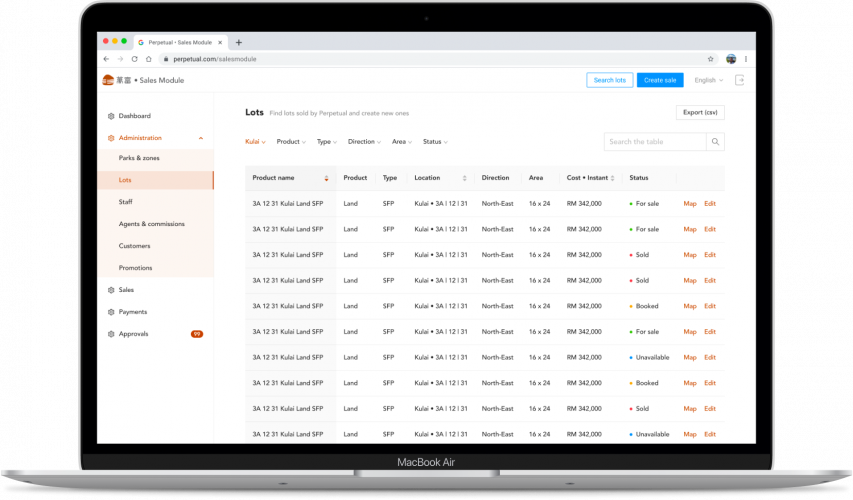Viewport: 853px width, 500px height.
Task: Sort by Cost Instant column arrows
Action: point(613,178)
